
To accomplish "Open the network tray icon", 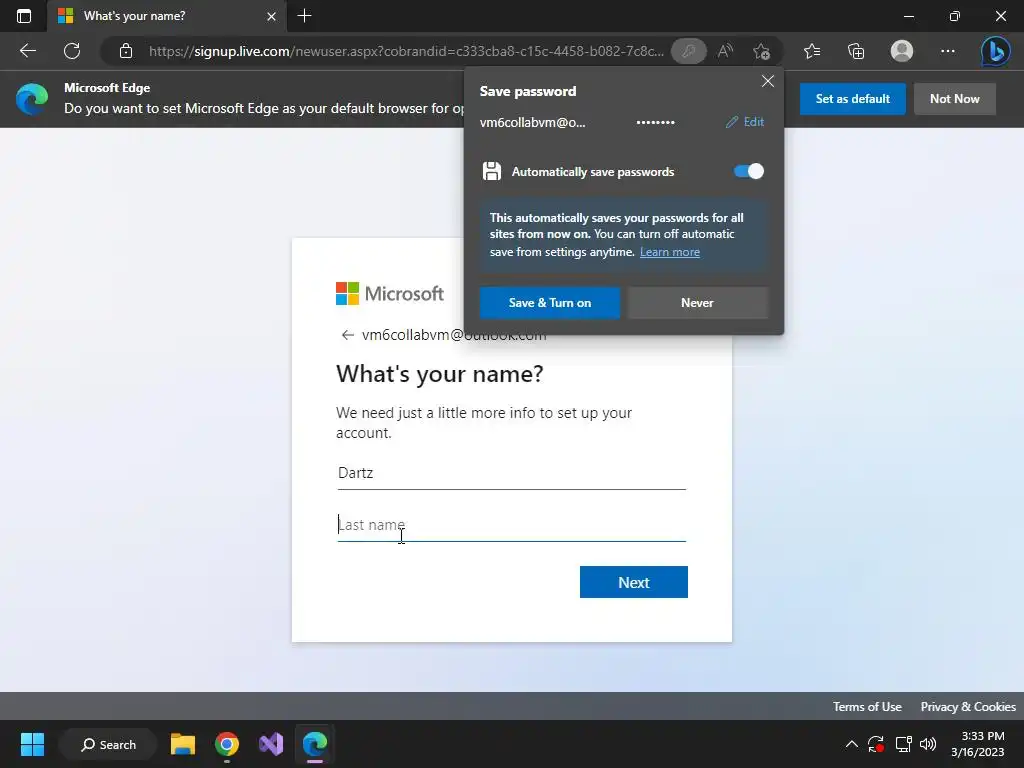I will point(903,744).
